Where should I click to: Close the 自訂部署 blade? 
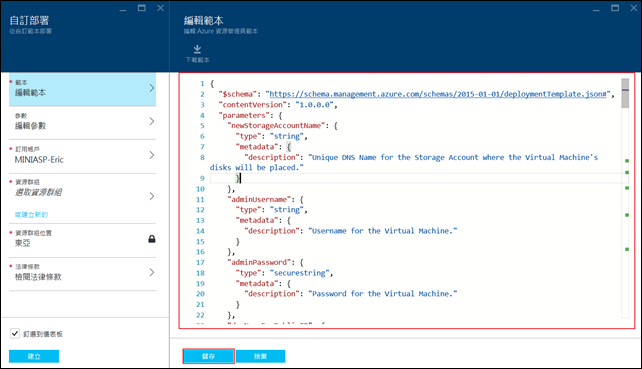160,8
